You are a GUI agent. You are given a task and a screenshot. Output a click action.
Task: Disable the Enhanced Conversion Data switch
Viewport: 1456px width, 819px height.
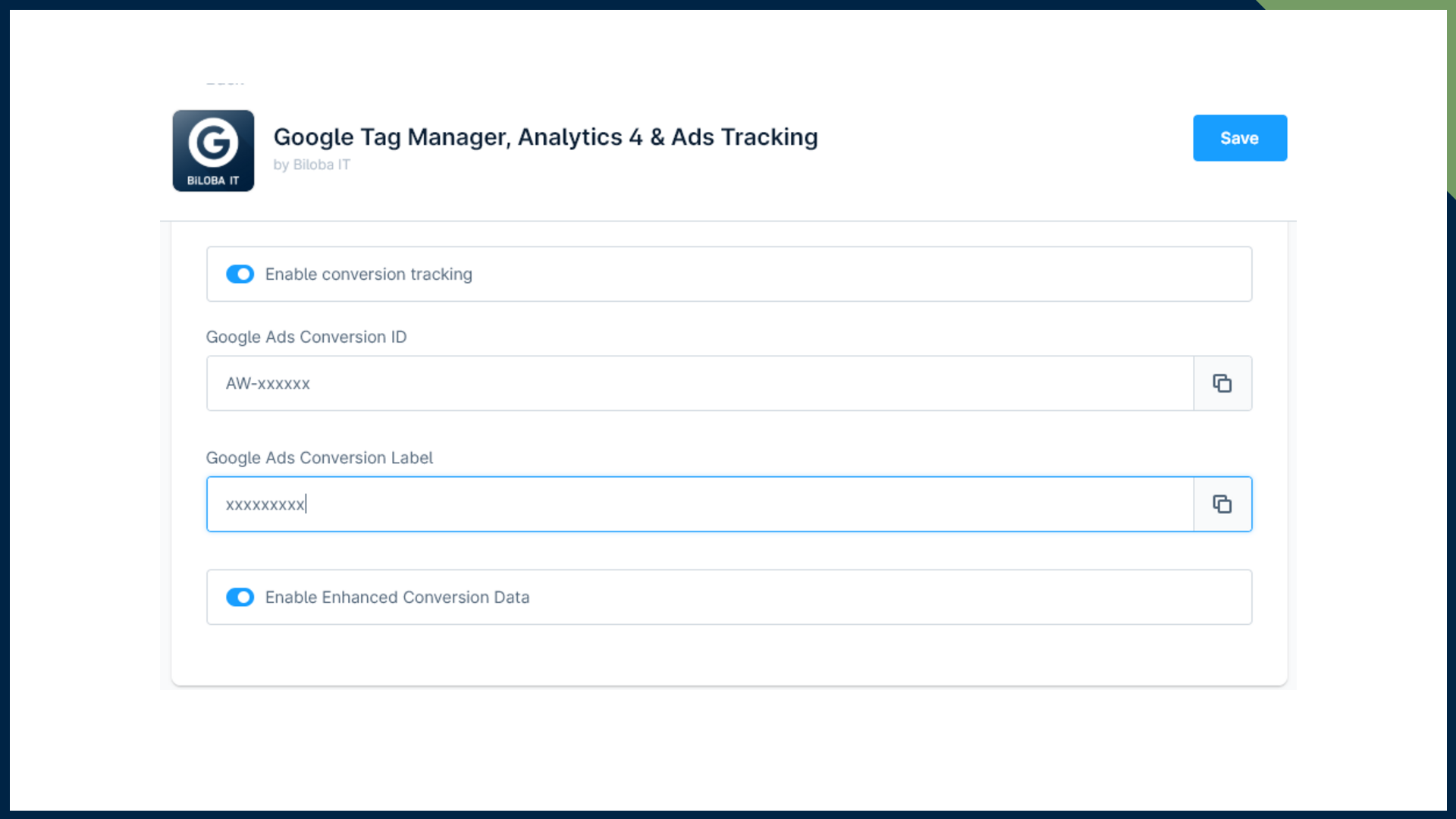240,598
